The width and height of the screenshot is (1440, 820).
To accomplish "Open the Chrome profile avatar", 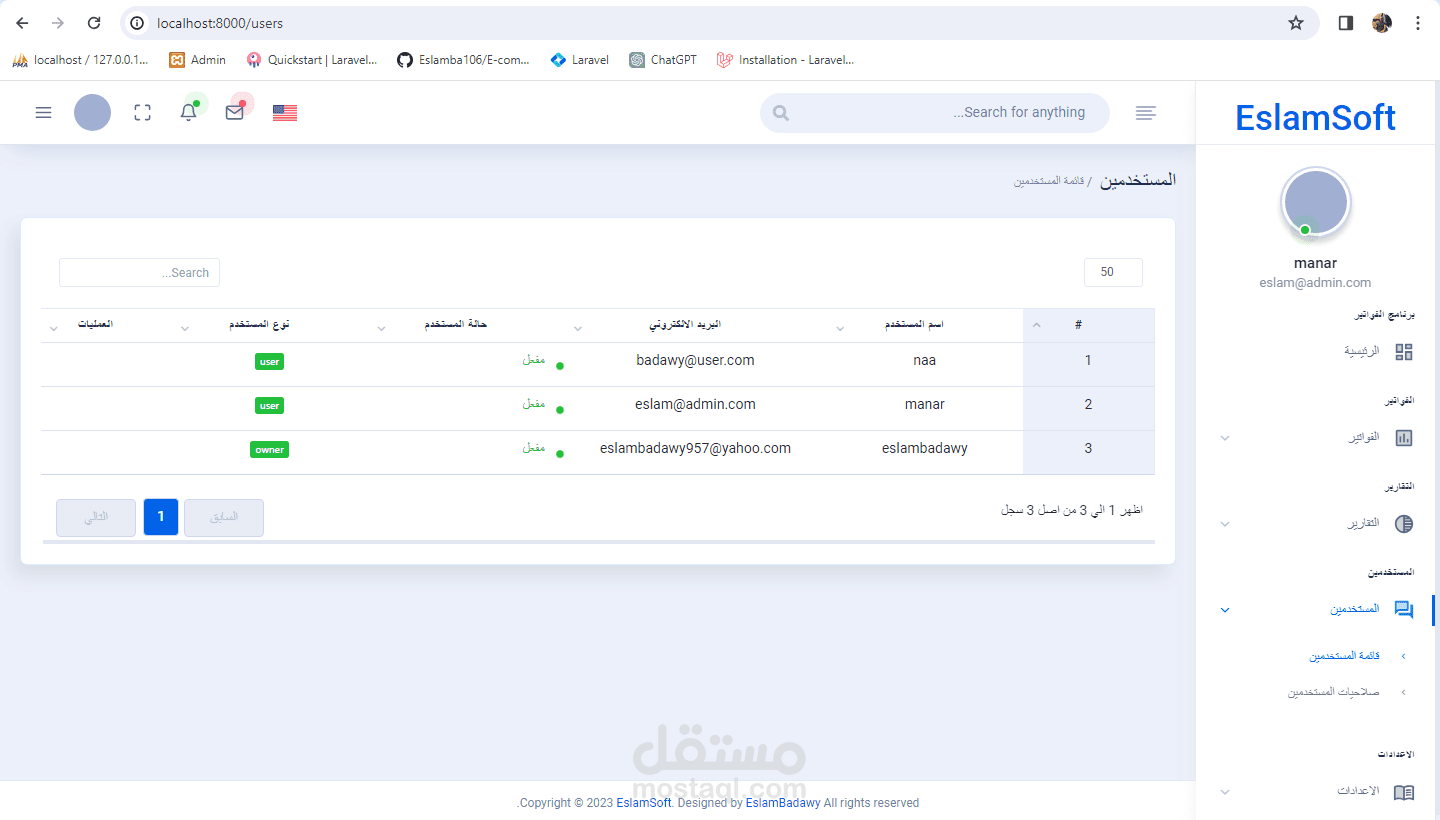I will tap(1382, 23).
